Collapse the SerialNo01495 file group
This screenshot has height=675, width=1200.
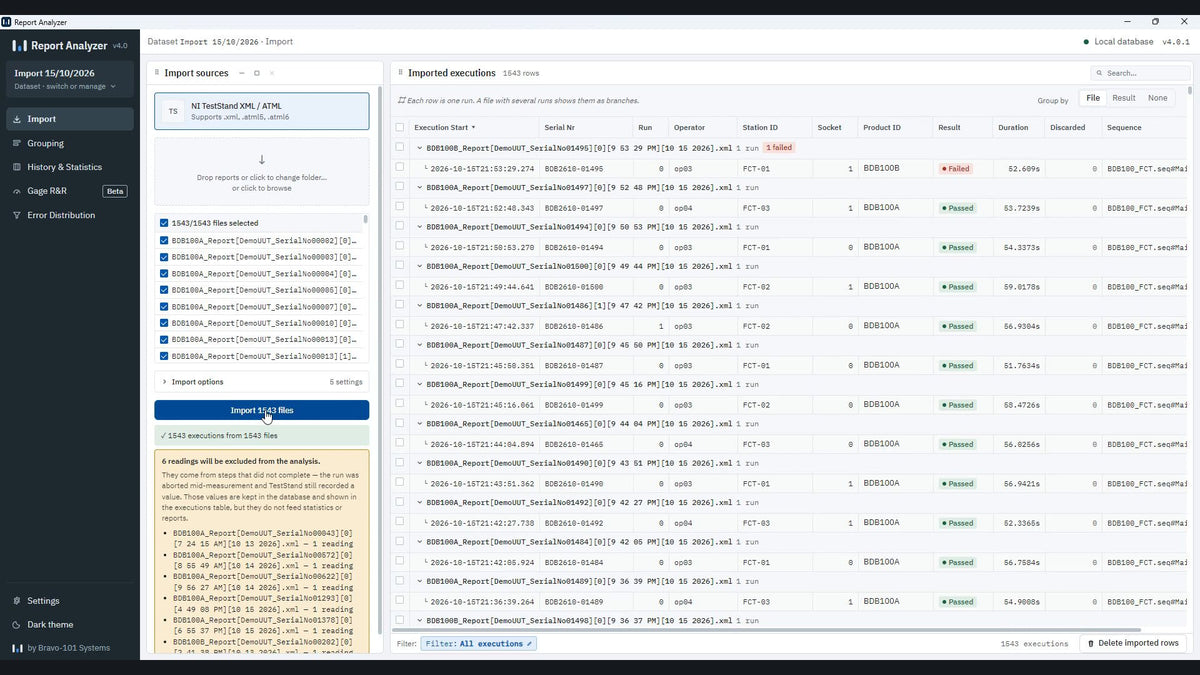[420, 147]
